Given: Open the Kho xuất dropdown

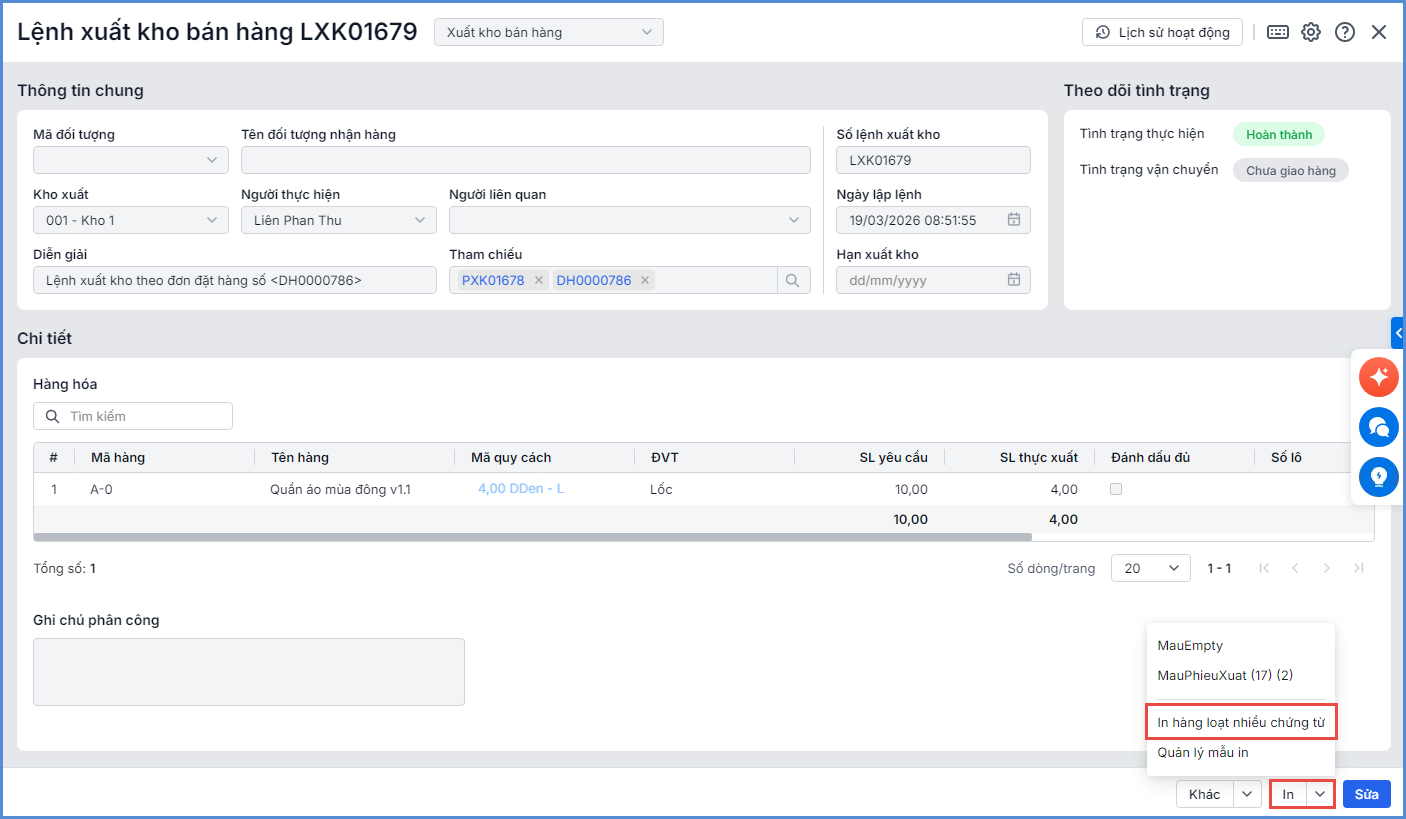Looking at the screenshot, I should [130, 220].
